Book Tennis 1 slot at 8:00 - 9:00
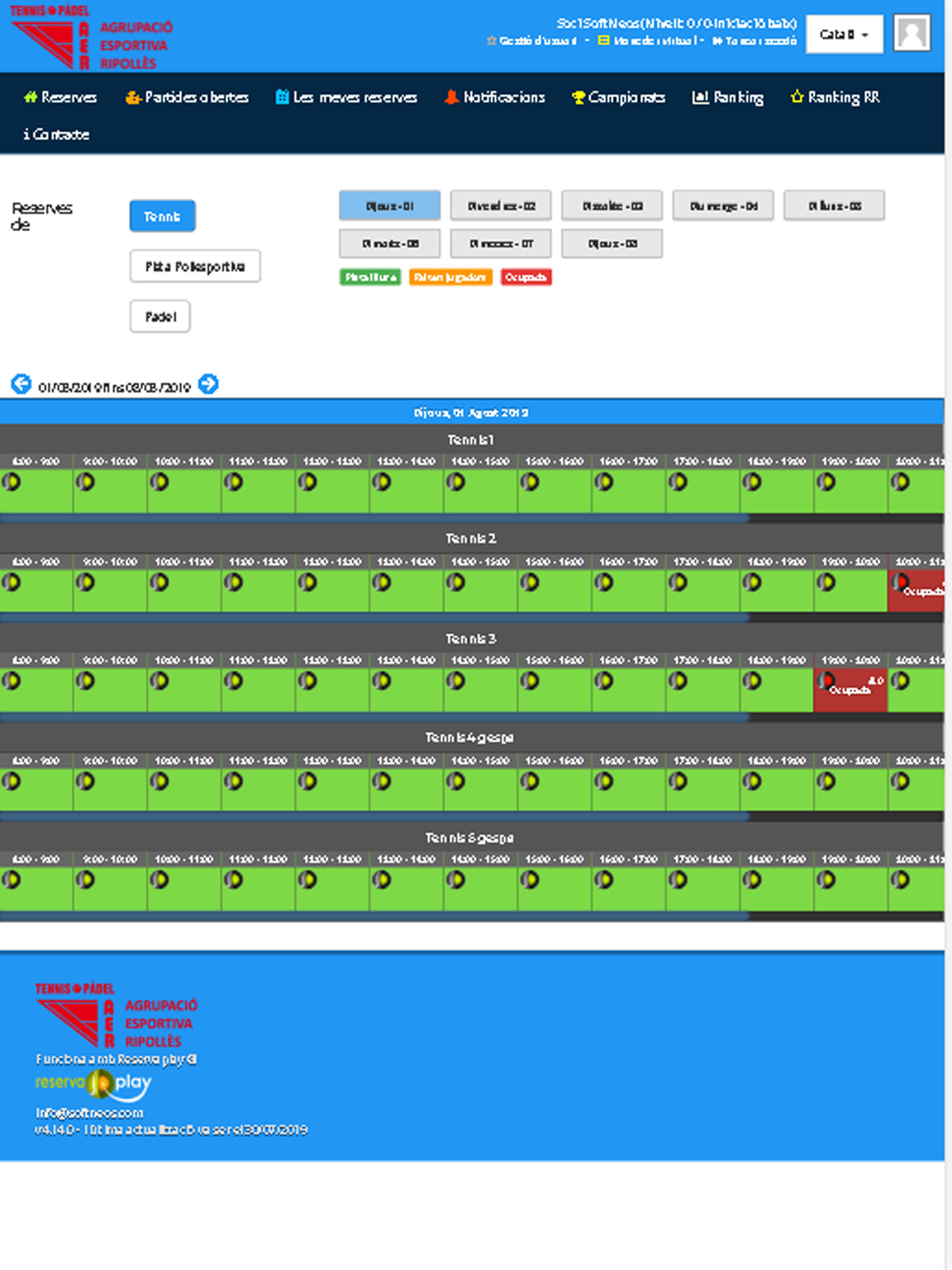The height and width of the screenshot is (1270, 952). coord(36,491)
